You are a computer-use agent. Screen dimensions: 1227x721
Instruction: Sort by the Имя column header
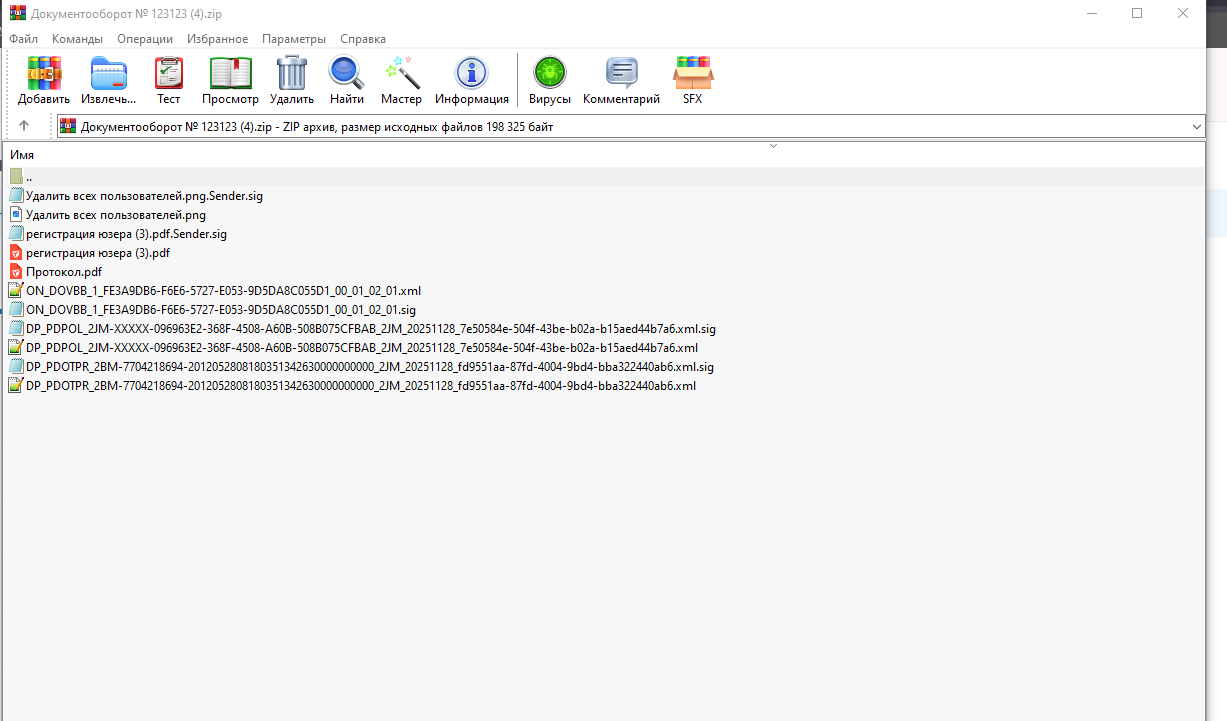[x=22, y=155]
